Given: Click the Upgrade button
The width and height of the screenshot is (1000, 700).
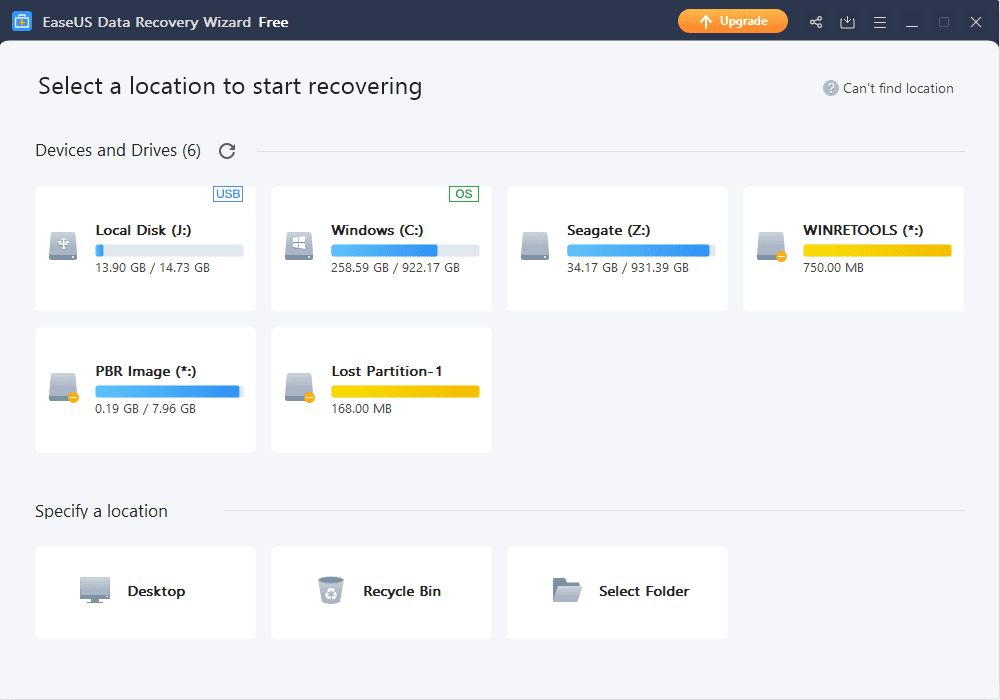Looking at the screenshot, I should [x=733, y=21].
